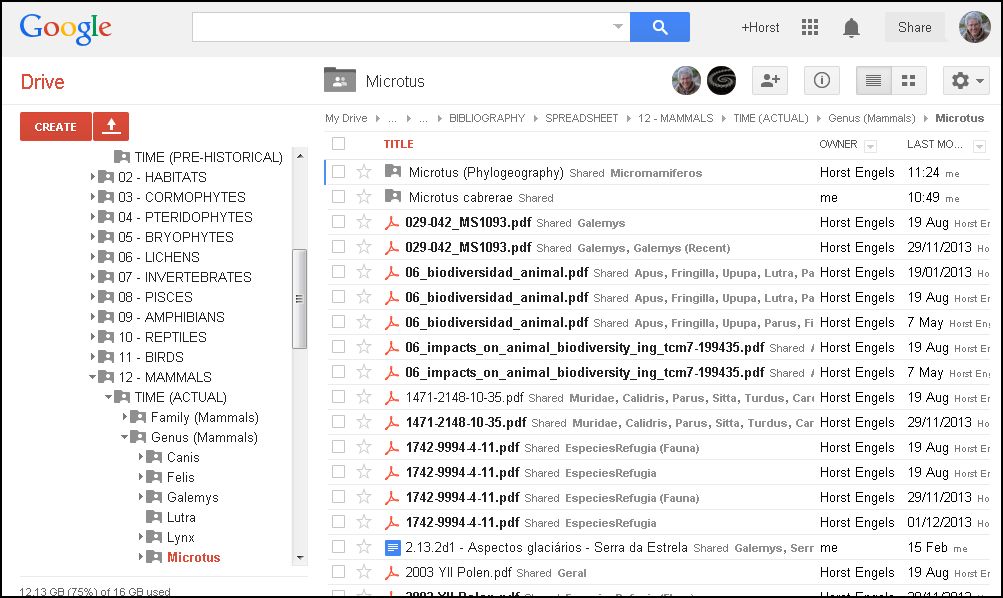Screen dimensions: 1003x598
Task: Open the OWNER column filter dropdown
Action: pos(870,146)
